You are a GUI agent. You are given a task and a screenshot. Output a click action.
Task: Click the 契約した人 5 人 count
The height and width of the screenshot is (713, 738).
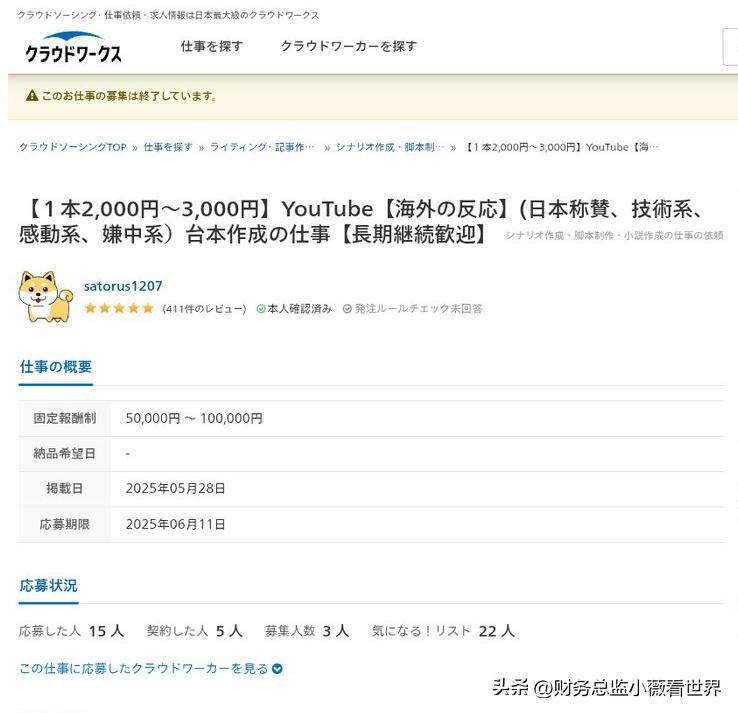[194, 631]
